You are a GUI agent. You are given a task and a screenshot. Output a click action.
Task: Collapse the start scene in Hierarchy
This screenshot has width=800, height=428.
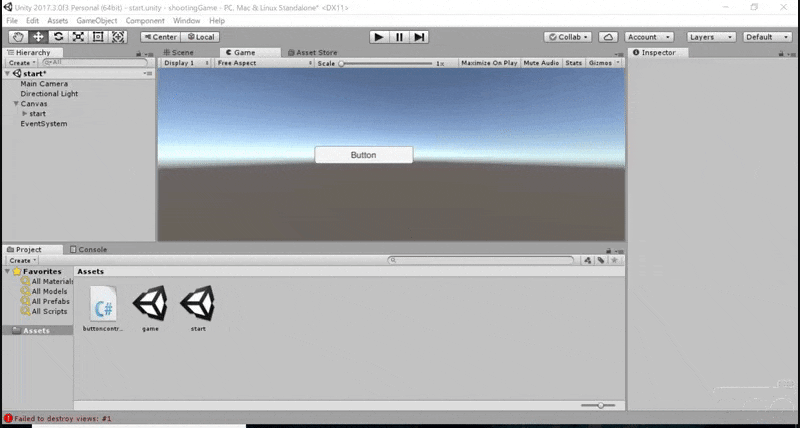tap(7, 73)
